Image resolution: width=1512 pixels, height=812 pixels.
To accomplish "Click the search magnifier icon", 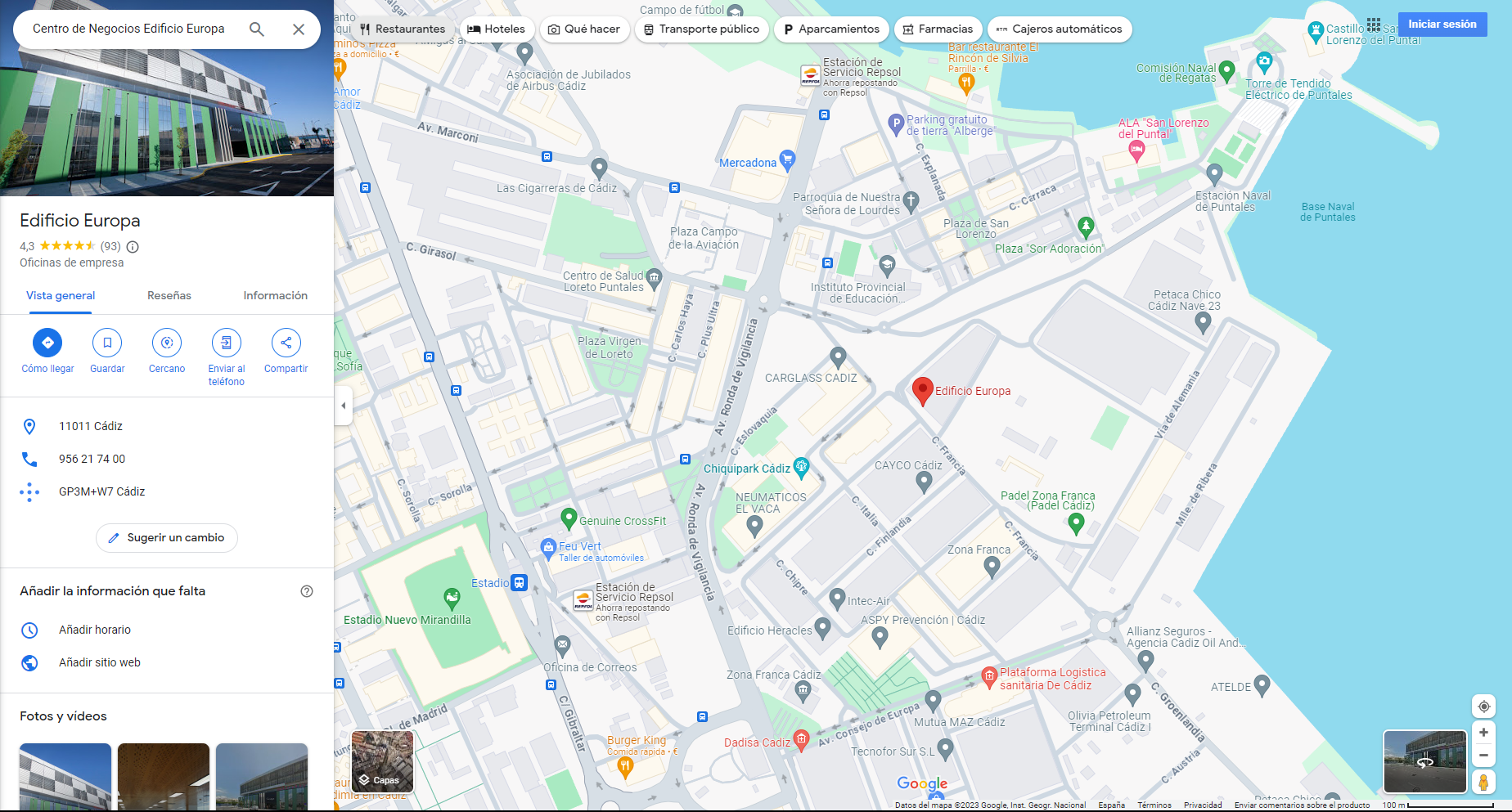I will click(x=257, y=29).
